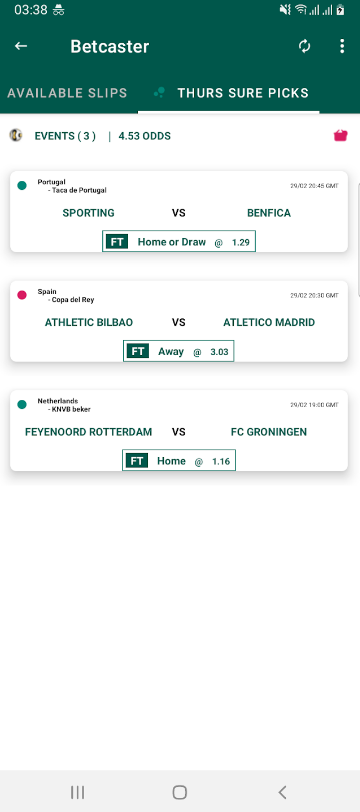The height and width of the screenshot is (812, 360).
Task: Open Feyenoord Rotterdam vs FC Groningen card
Action: 179,431
